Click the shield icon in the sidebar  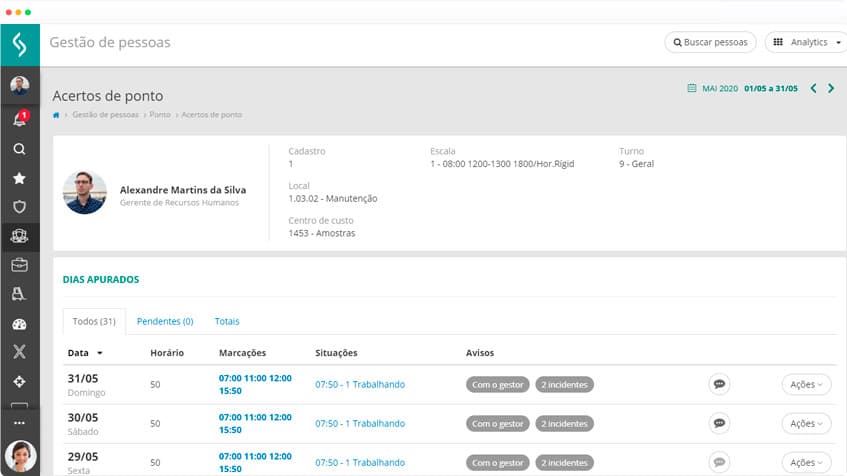tap(19, 207)
